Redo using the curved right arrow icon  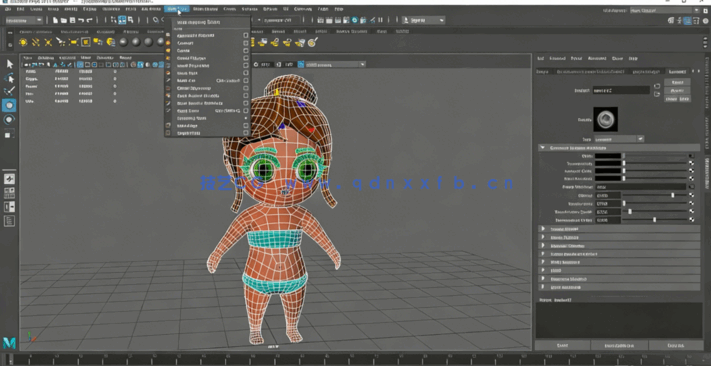pos(89,20)
